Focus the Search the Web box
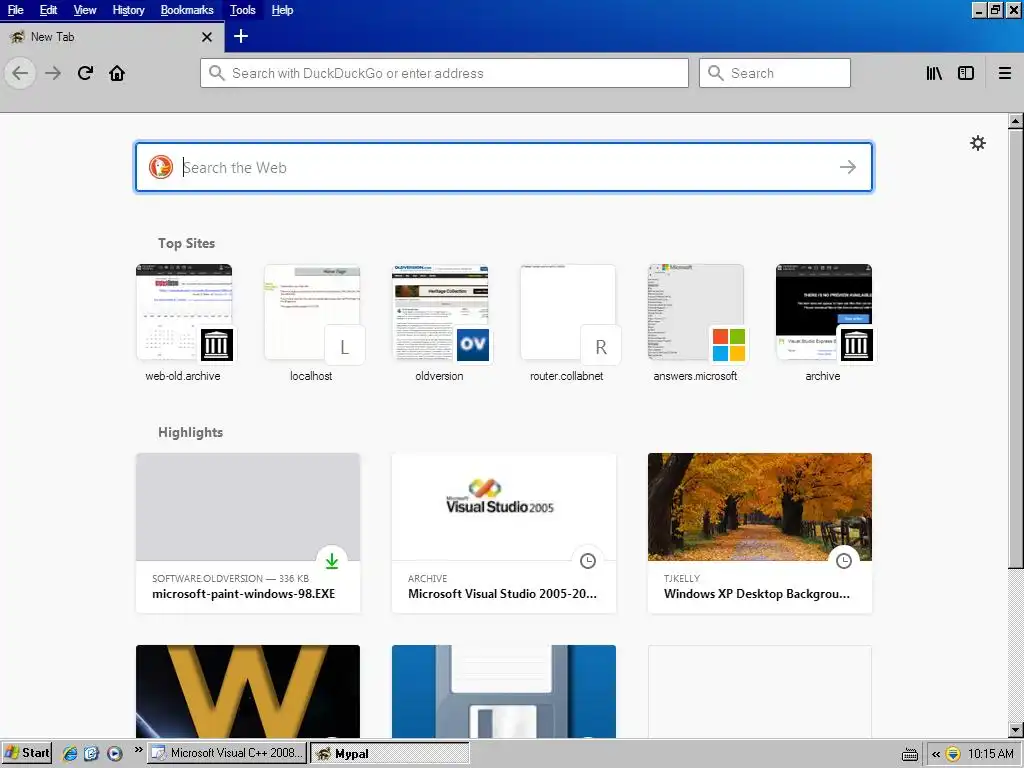 coord(504,167)
